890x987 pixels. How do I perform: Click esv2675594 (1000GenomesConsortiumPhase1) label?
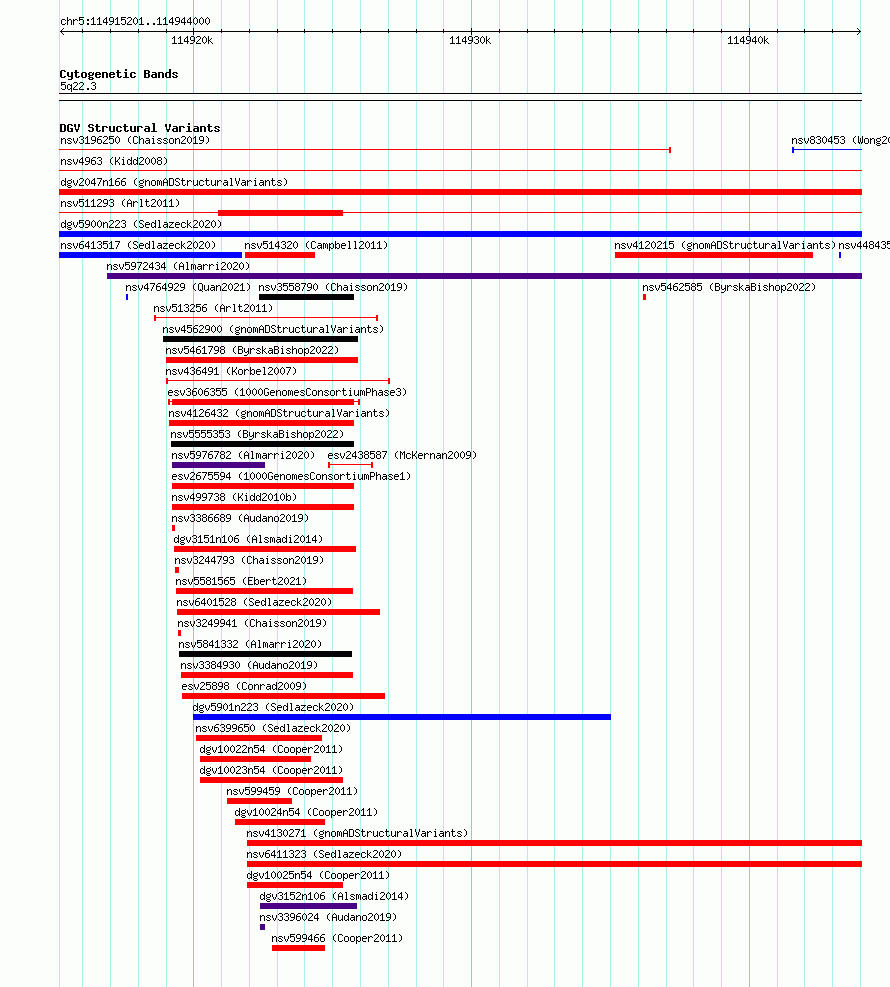291,477
